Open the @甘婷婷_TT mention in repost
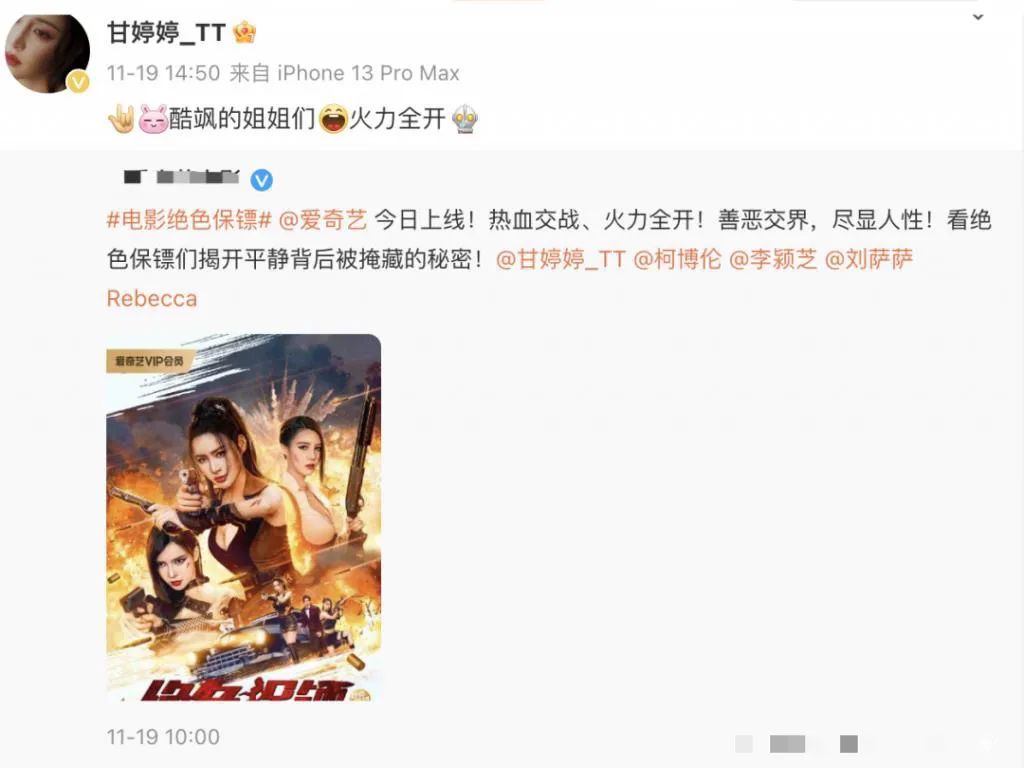The height and width of the screenshot is (768, 1024). [x=561, y=259]
